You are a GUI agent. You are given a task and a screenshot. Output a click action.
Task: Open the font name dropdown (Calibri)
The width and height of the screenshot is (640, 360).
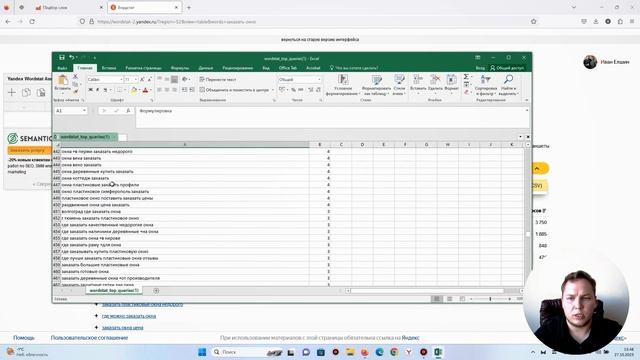tap(121, 79)
